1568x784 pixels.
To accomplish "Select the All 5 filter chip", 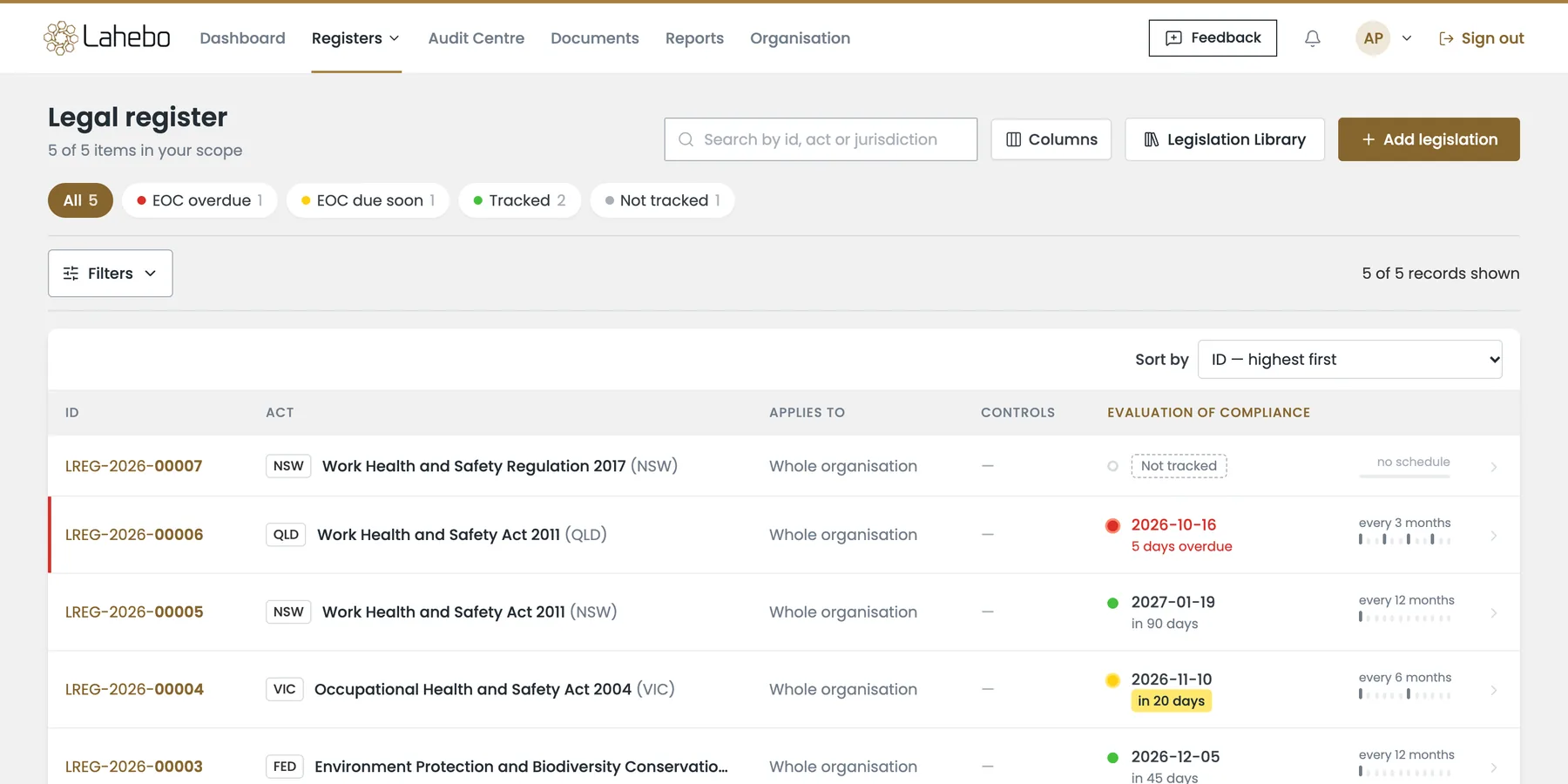I will [80, 200].
